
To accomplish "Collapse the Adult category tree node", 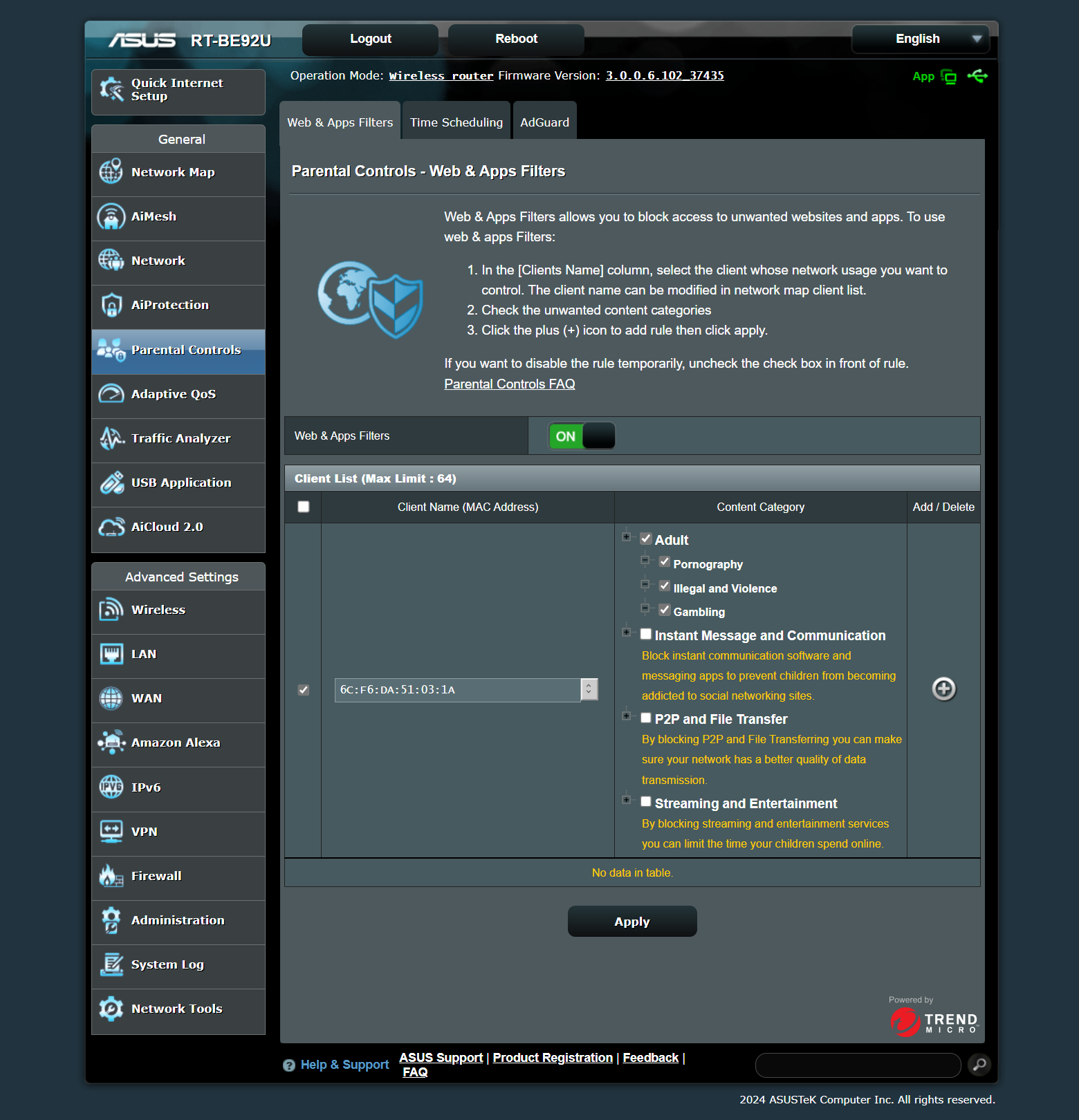I will (626, 536).
